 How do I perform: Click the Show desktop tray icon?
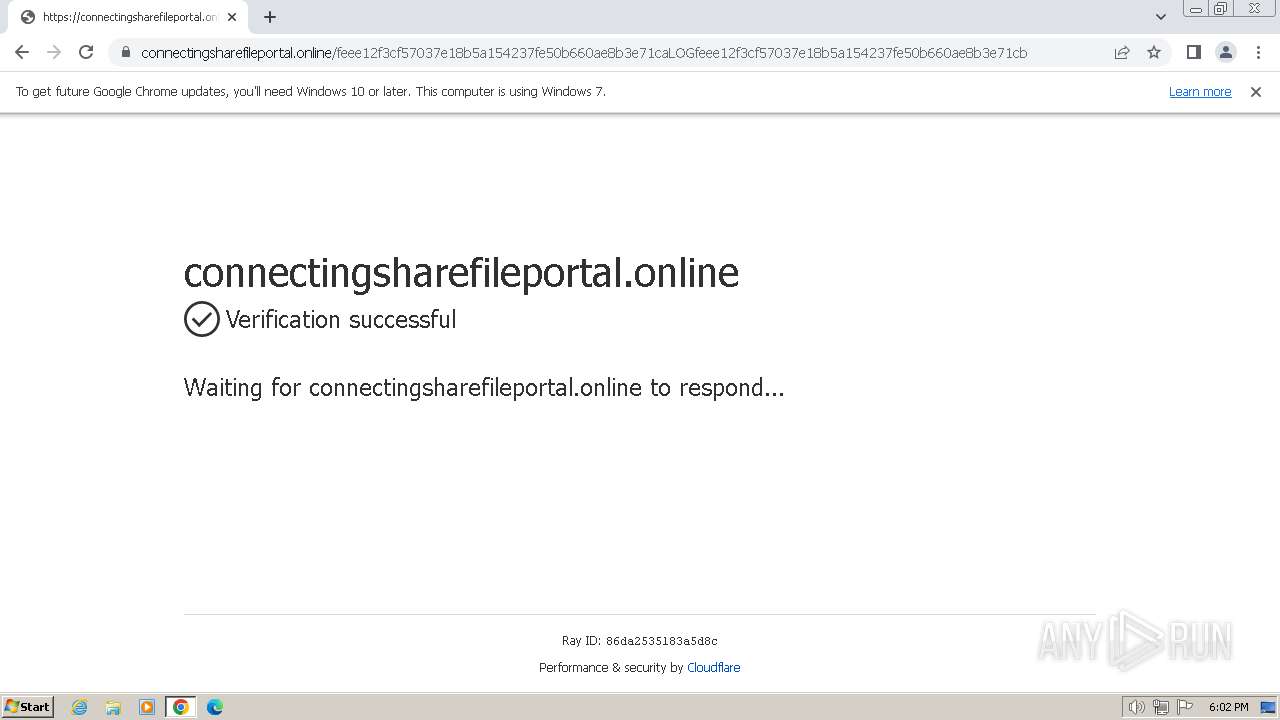pos(1269,707)
